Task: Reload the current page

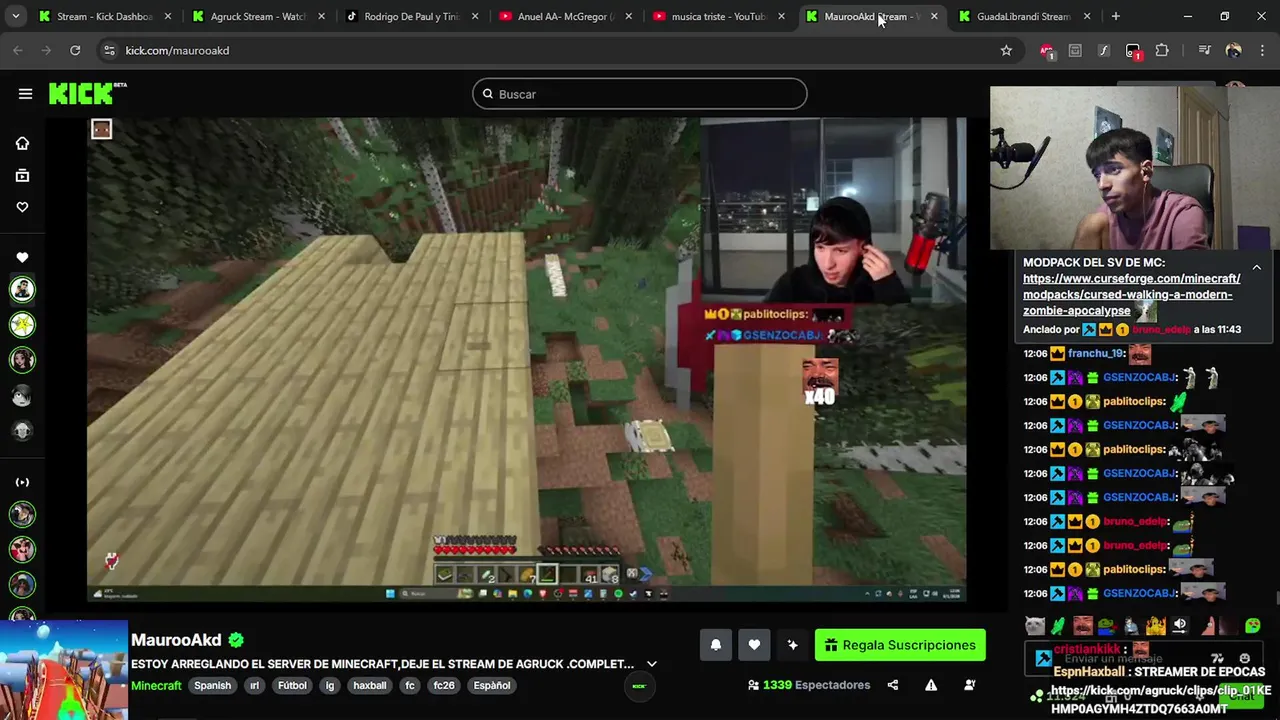Action: 75,51
